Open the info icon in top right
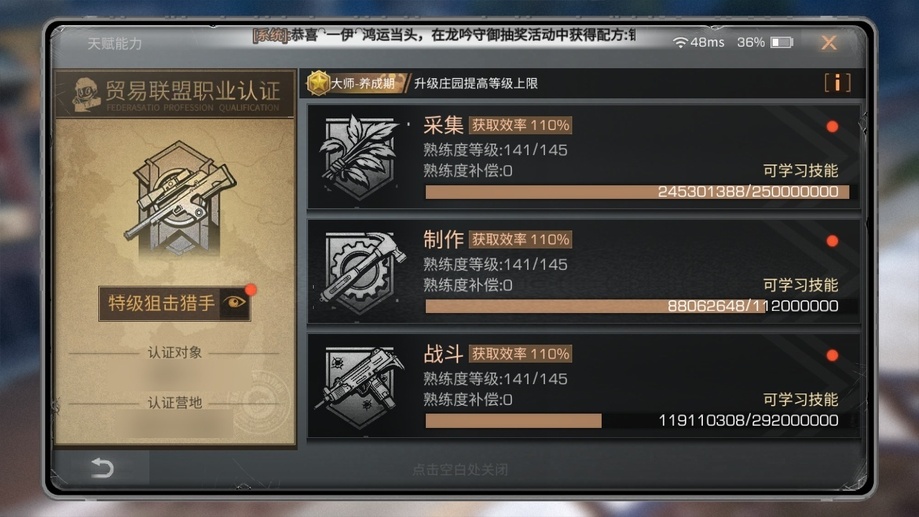 [x=838, y=83]
